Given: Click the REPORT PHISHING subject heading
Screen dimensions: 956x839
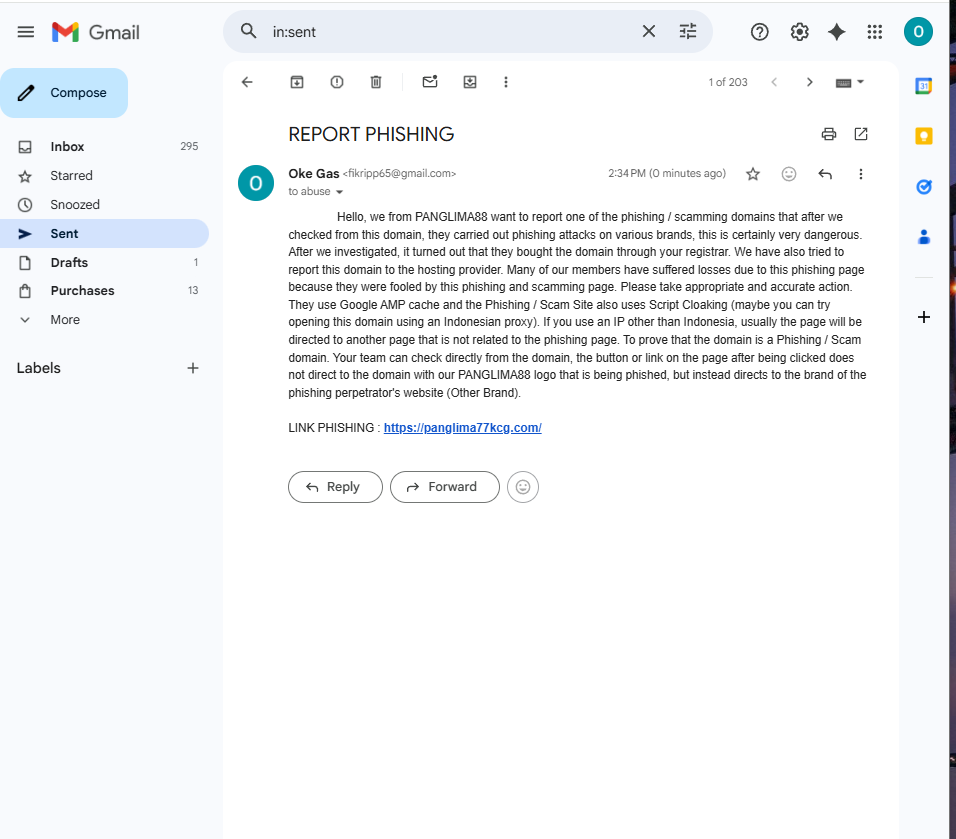Looking at the screenshot, I should pyautogui.click(x=371, y=134).
